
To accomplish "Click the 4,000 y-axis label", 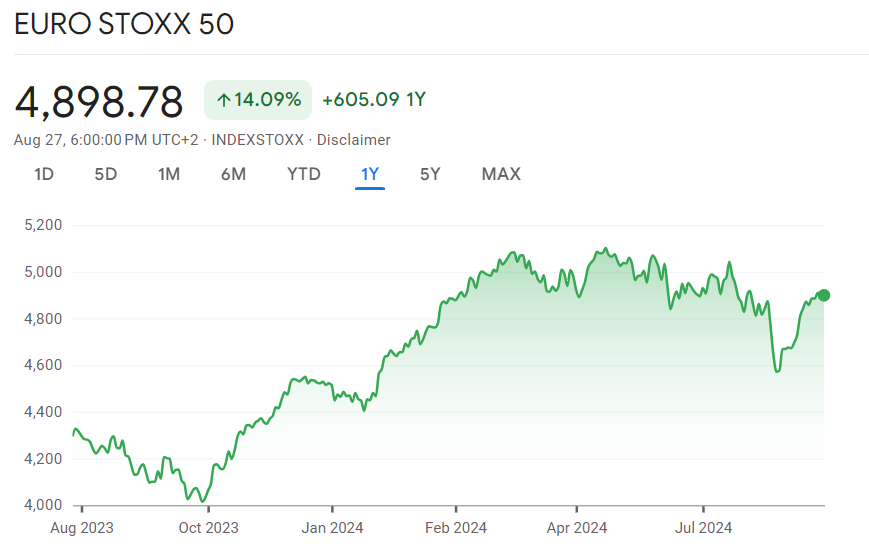I will tap(43, 505).
